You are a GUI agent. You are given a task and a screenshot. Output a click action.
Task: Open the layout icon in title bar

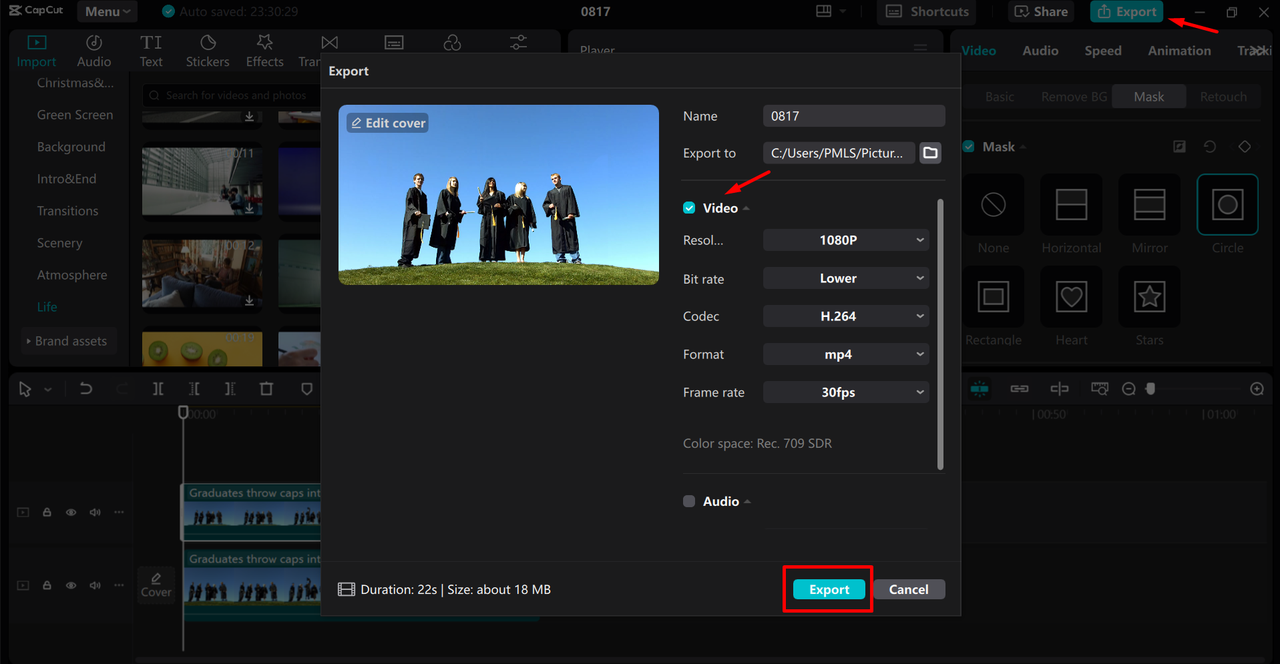point(824,12)
